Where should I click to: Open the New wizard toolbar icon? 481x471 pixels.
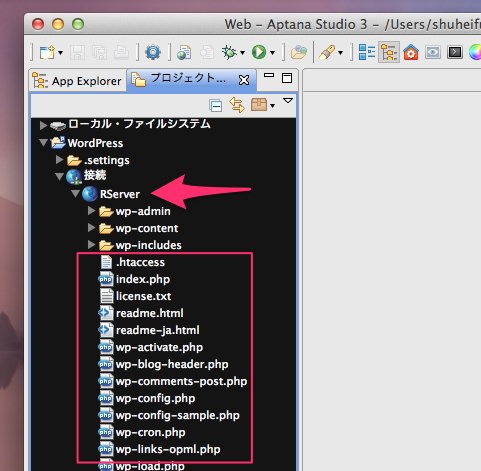click(x=47, y=52)
